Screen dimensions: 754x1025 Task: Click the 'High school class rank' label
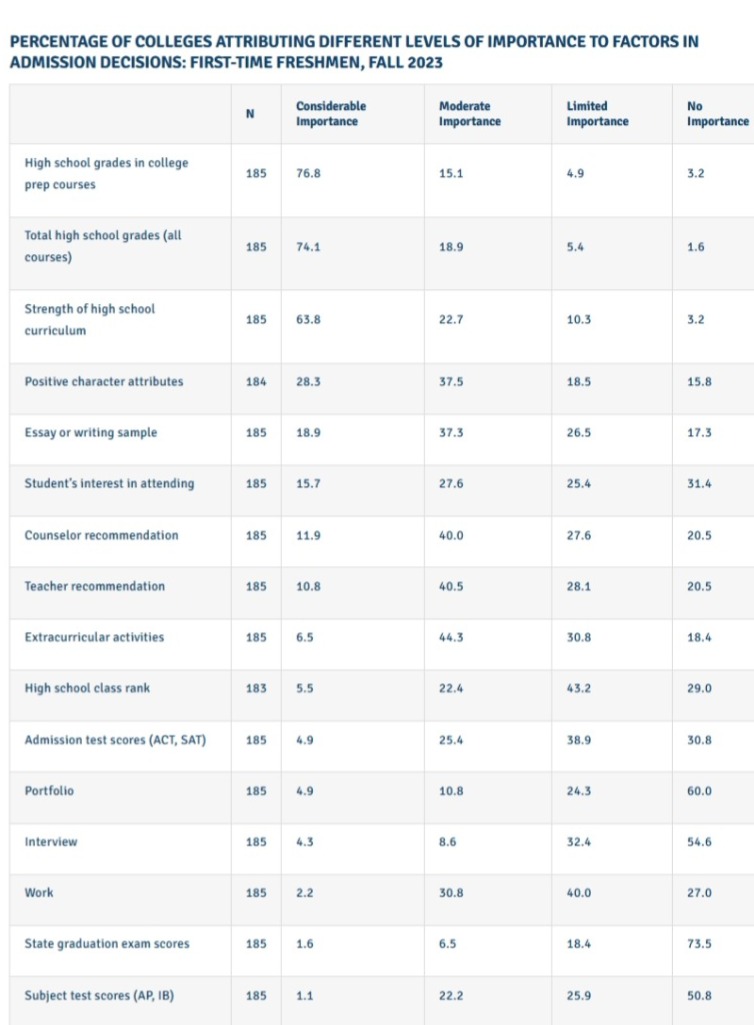[87, 689]
